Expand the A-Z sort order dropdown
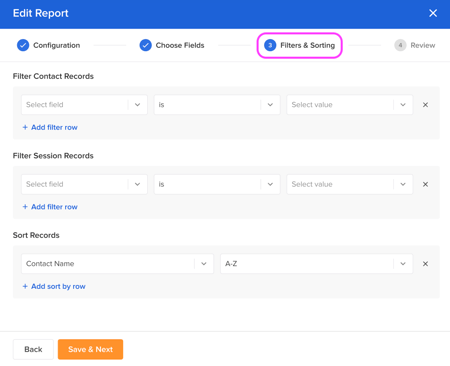Image resolution: width=450 pixels, height=366 pixels. tap(316, 264)
